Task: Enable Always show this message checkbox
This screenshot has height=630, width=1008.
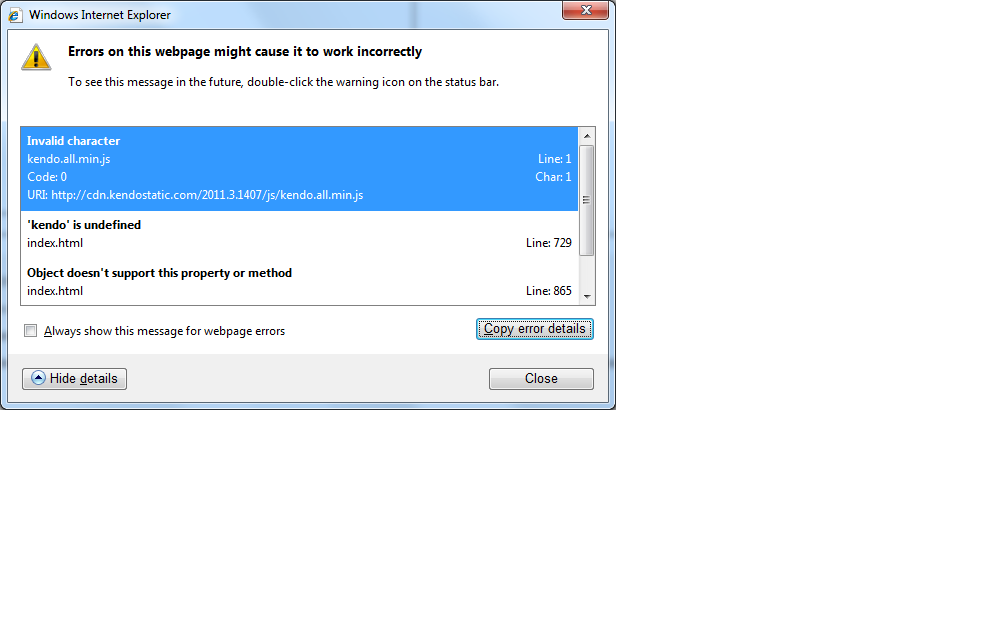Action: (x=30, y=330)
